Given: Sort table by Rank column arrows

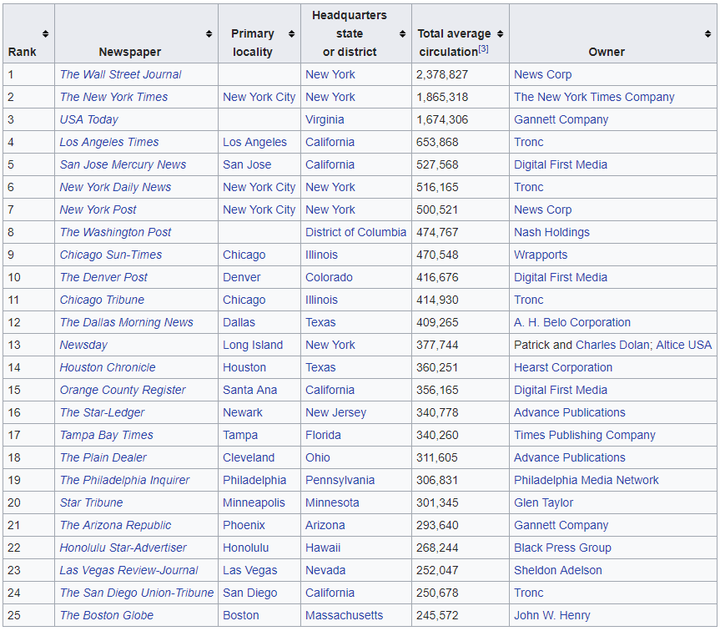Looking at the screenshot, I should (45, 34).
